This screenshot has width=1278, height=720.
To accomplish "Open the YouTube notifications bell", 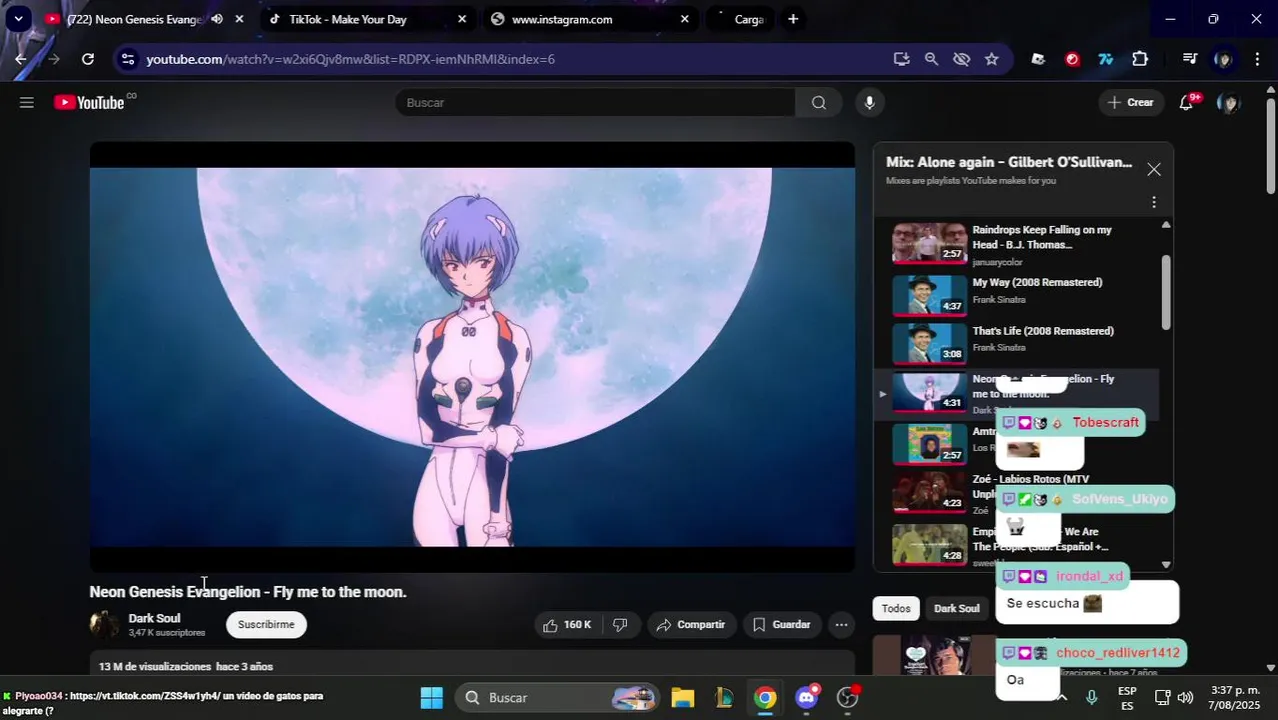I will (x=1187, y=102).
